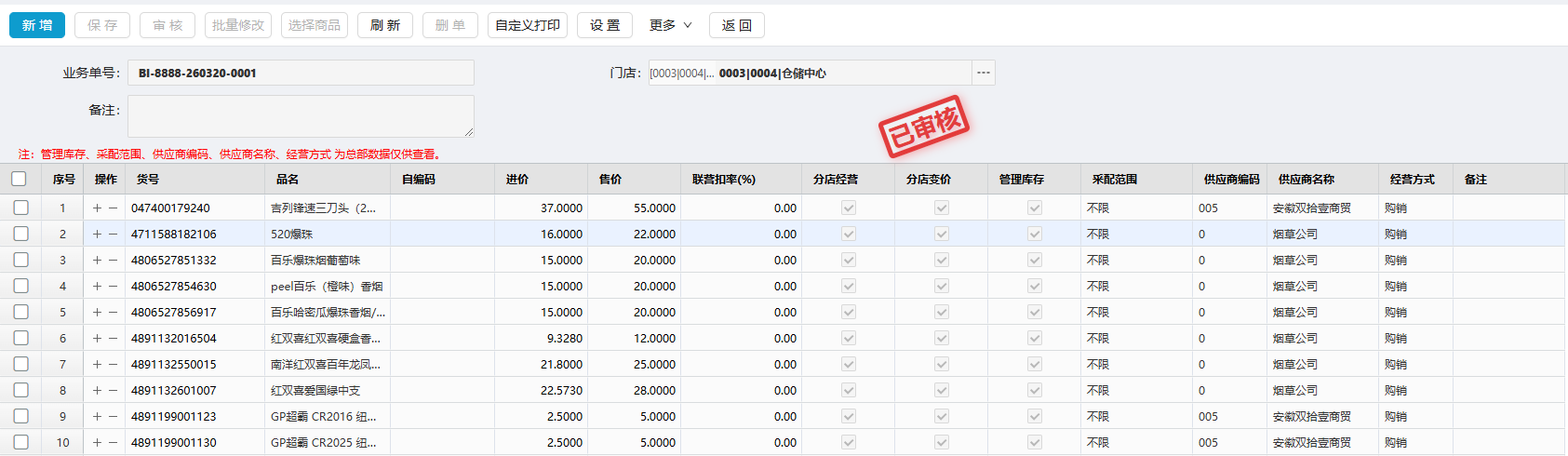Add a row after item 4806527851332
The image size is (1568, 456).
coord(97,261)
